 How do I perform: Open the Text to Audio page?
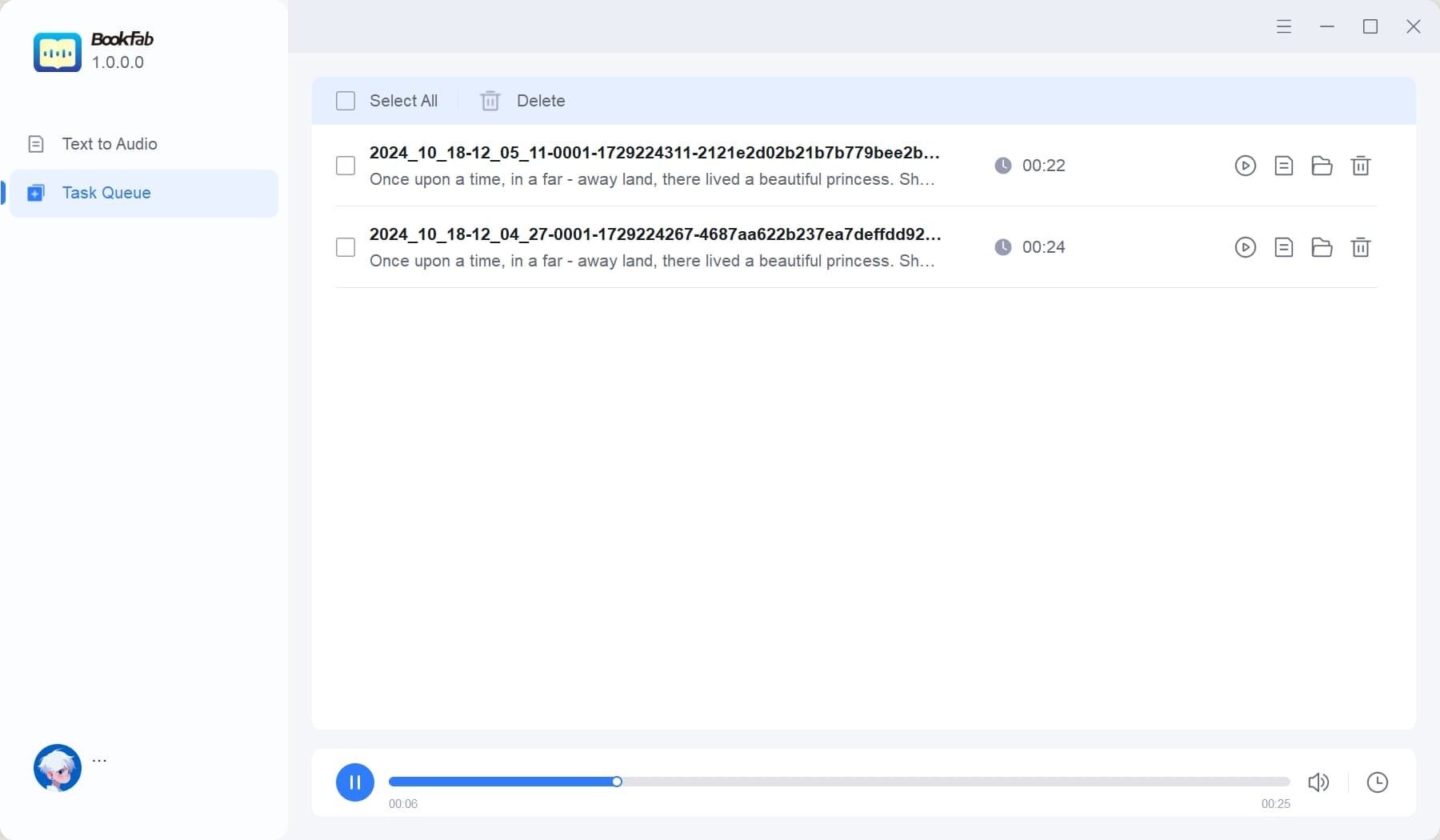[x=144, y=144]
